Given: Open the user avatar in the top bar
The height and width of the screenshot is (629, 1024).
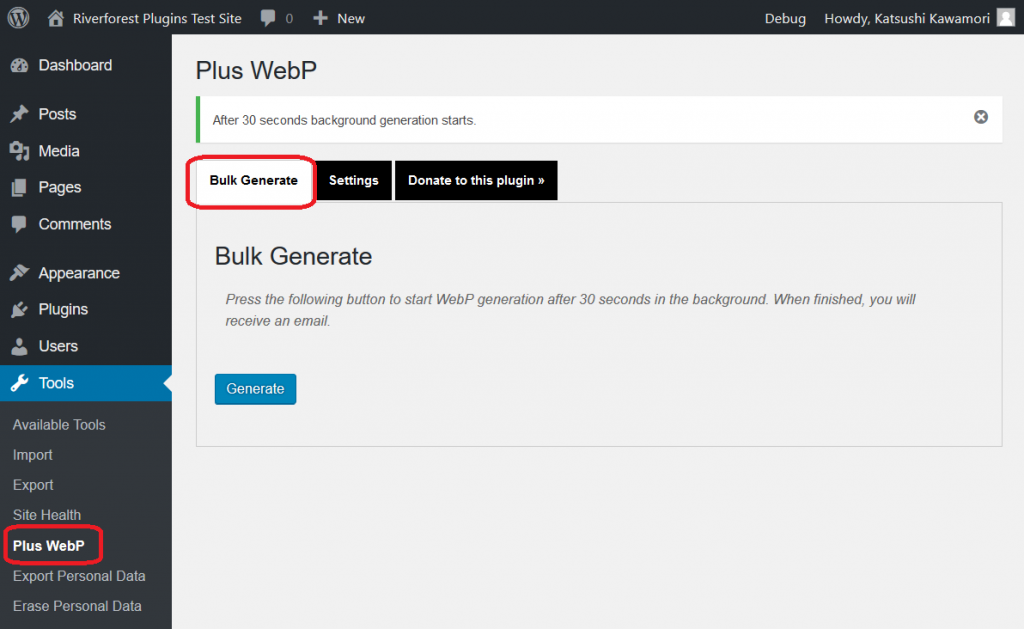Looking at the screenshot, I should [x=1005, y=18].
